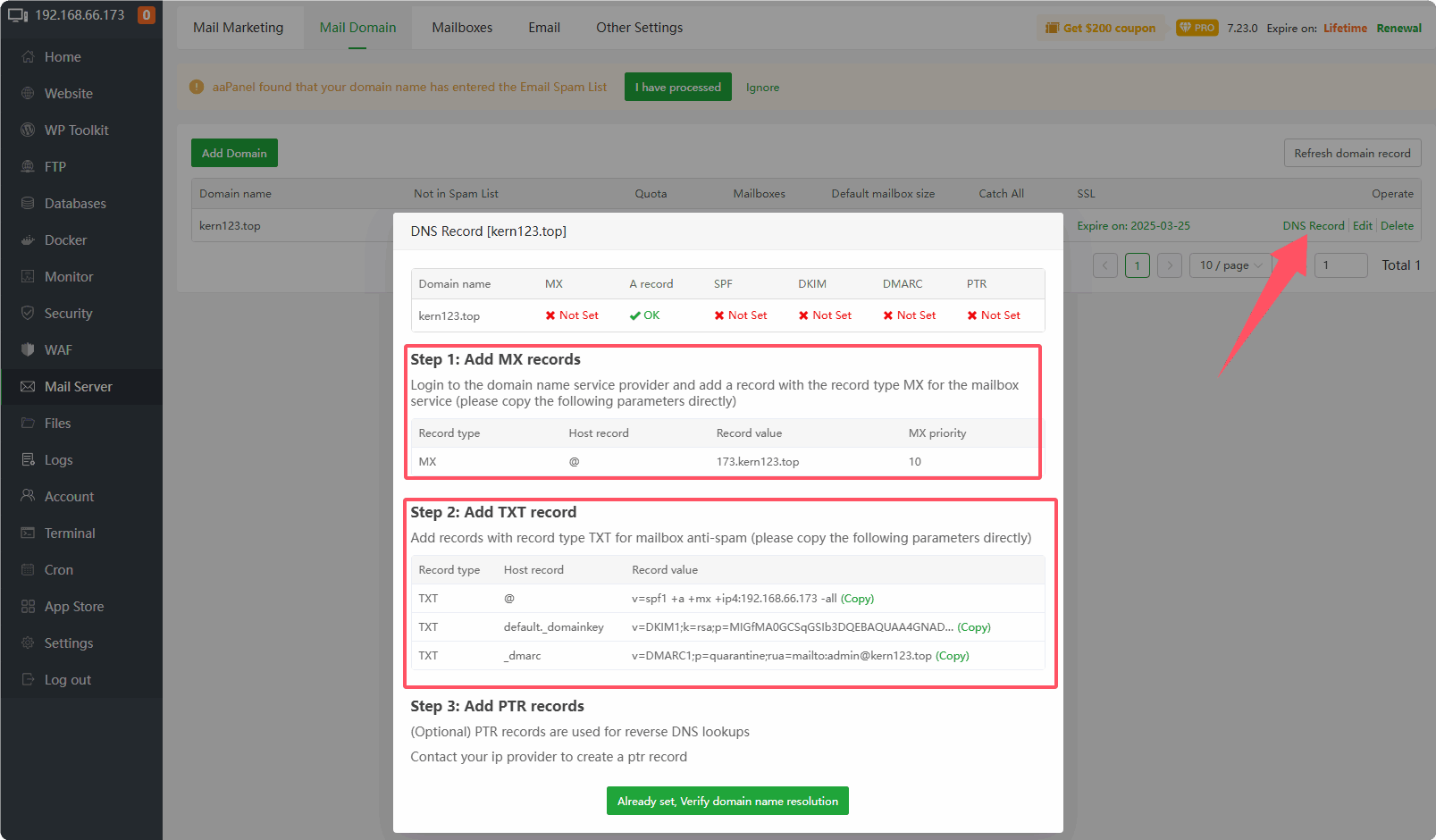Open Website via its globe icon
The width and height of the screenshot is (1436, 840).
point(28,93)
